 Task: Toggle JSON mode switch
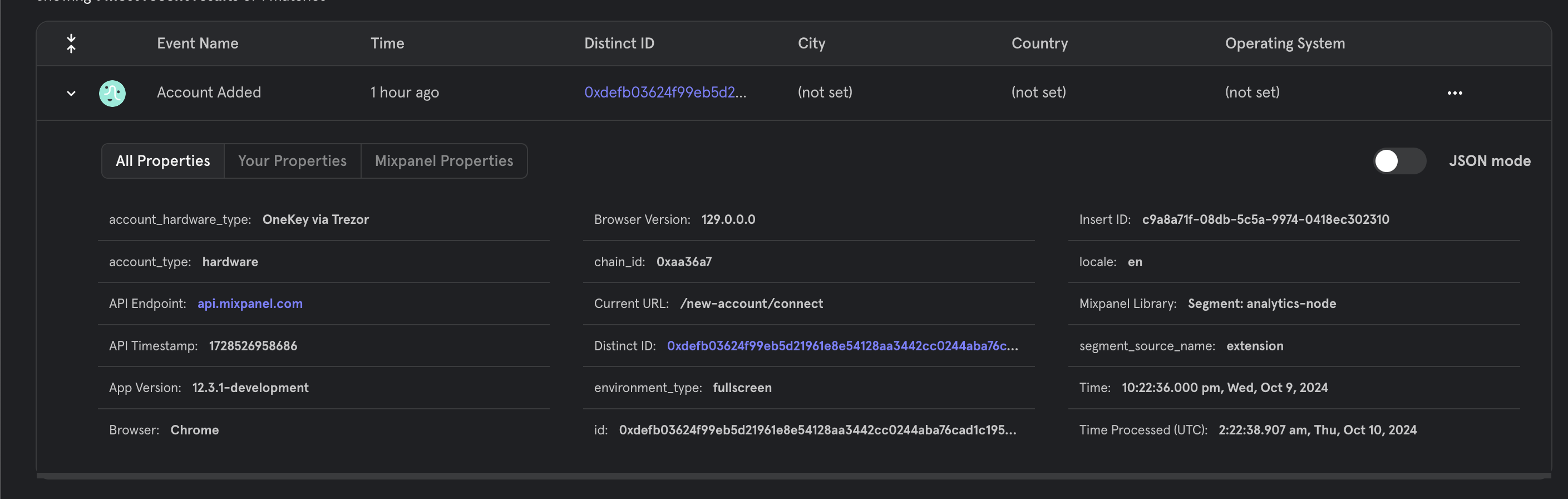pos(1399,161)
